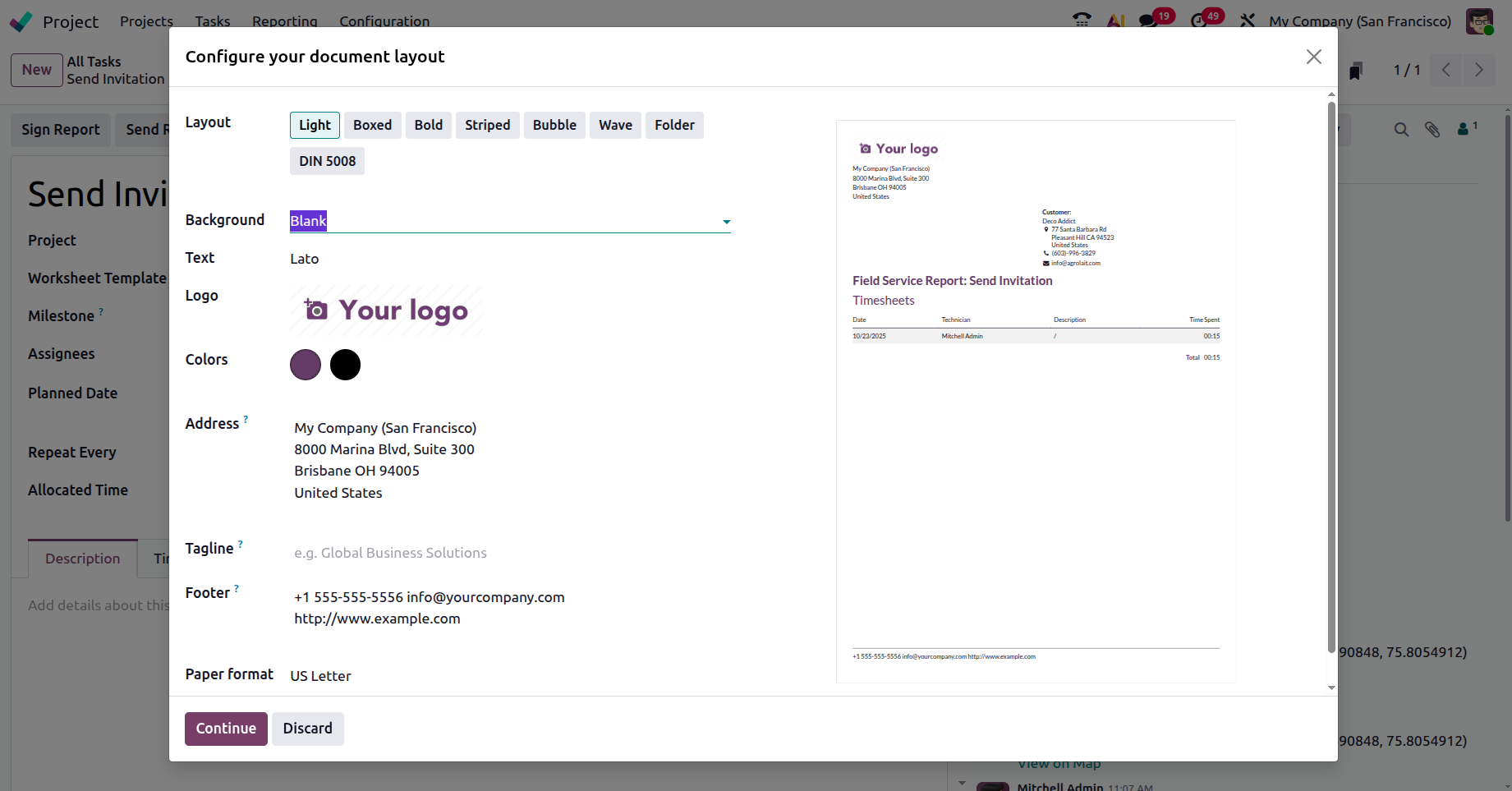Open the AI assistant icon in top bar
Image resolution: width=1512 pixels, height=791 pixels.
[x=1115, y=21]
